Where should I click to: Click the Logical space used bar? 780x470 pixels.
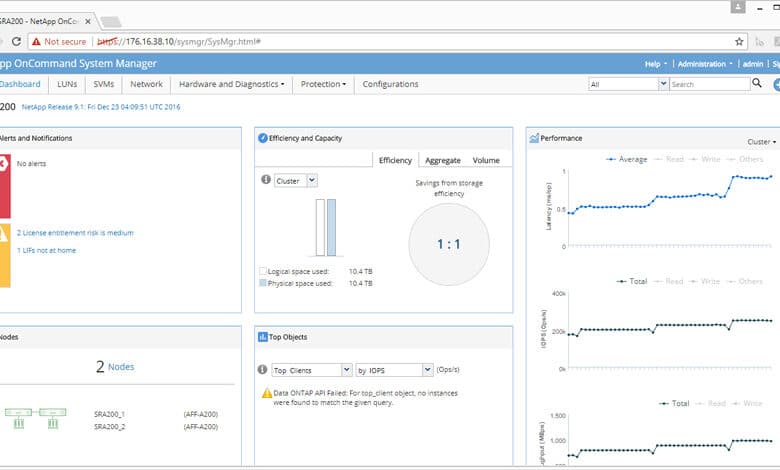(x=320, y=227)
